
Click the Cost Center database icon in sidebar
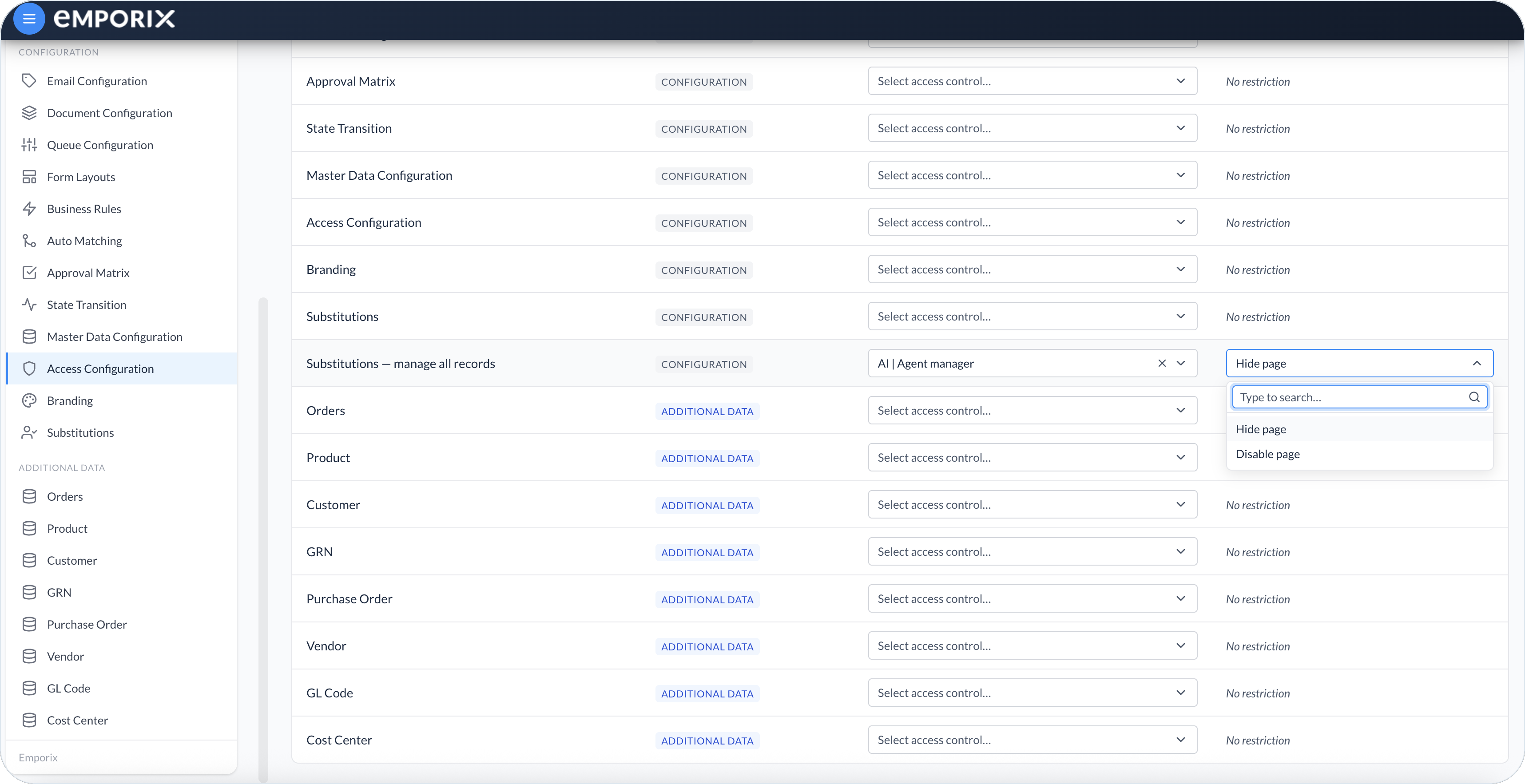click(x=29, y=720)
